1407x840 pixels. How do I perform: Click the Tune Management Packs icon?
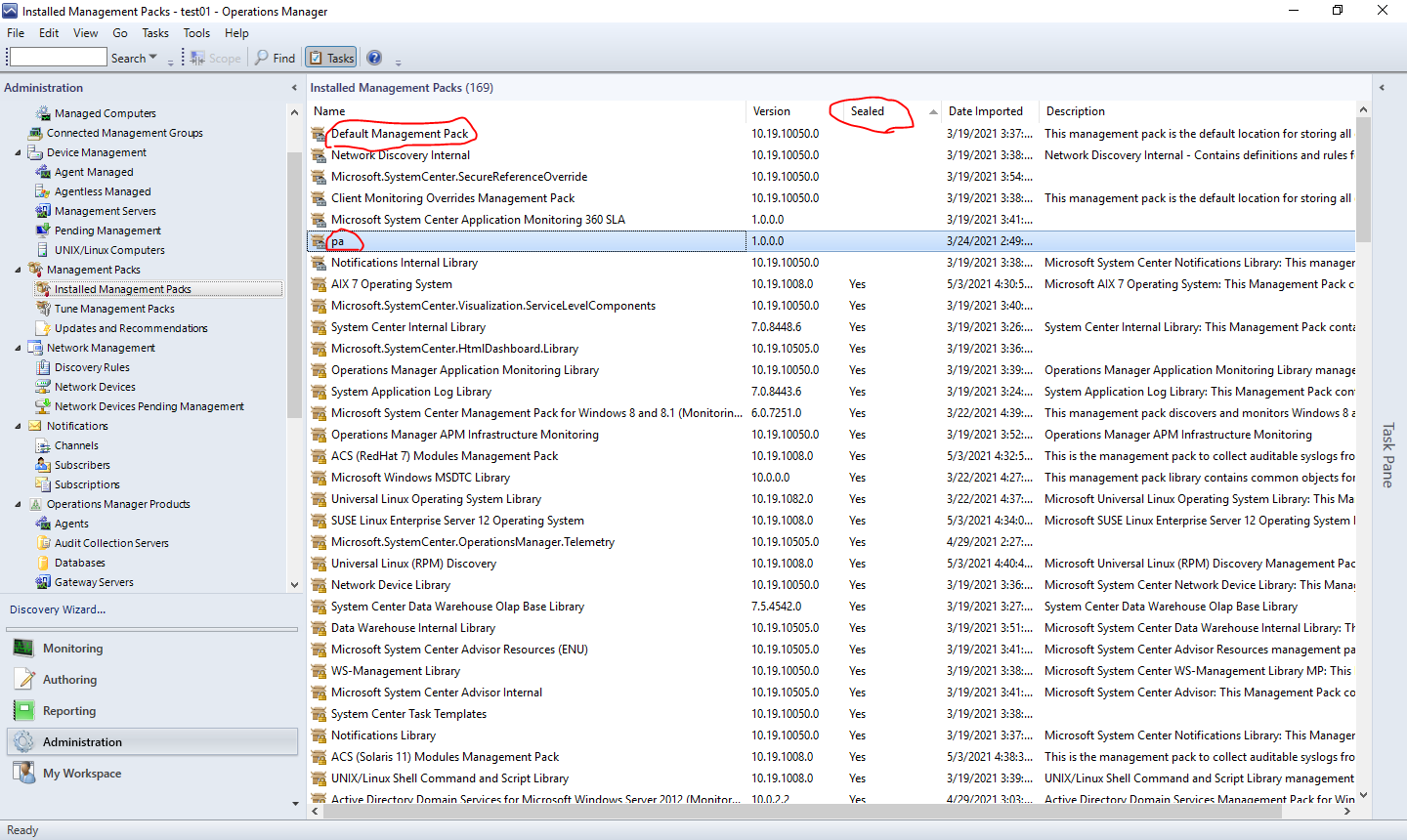(43, 309)
